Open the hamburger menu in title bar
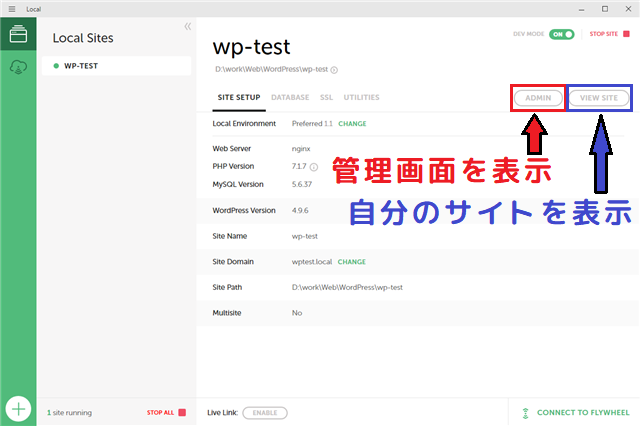The image size is (640, 426). tap(12, 9)
